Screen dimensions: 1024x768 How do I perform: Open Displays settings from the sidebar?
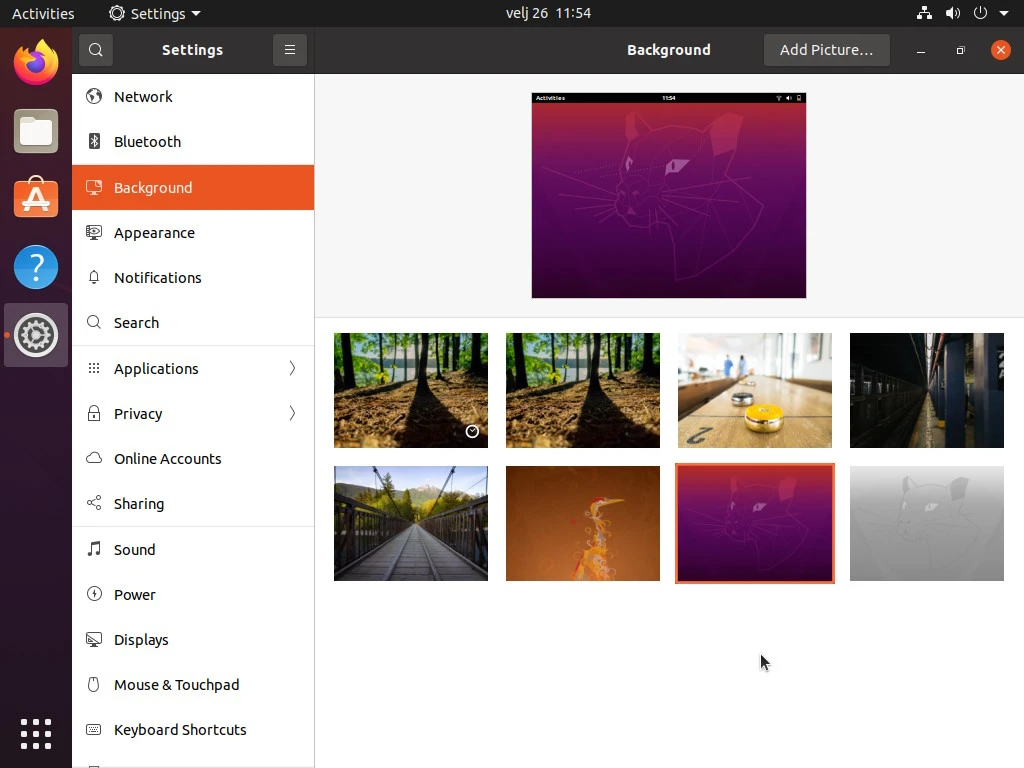[x=141, y=639]
